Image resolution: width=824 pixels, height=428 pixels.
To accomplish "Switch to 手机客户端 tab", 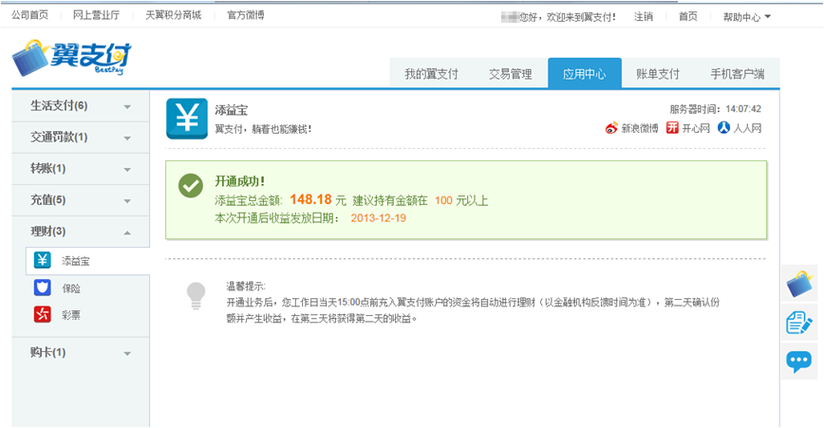I will [x=737, y=74].
